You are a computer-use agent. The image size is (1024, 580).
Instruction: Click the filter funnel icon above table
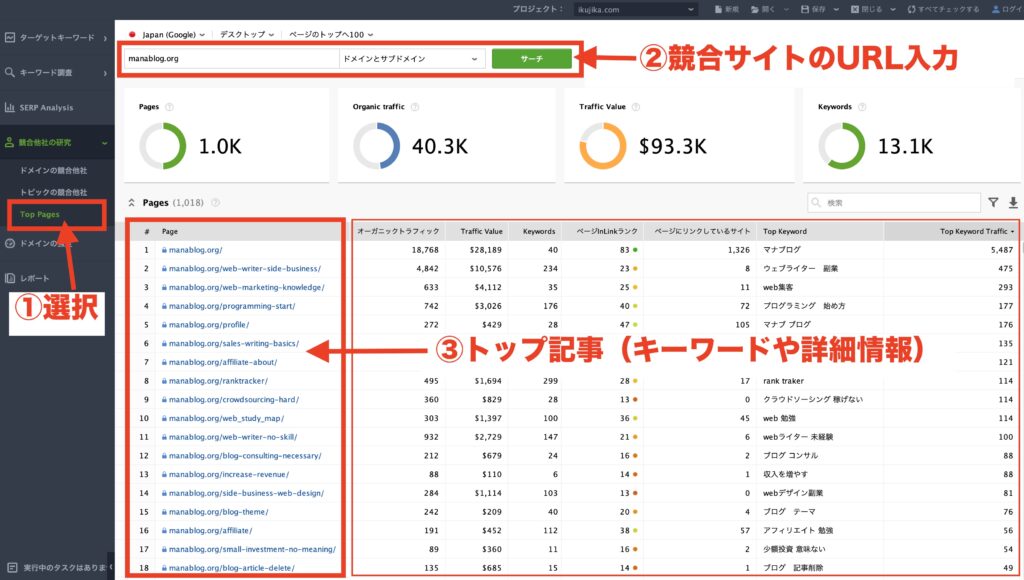point(993,202)
